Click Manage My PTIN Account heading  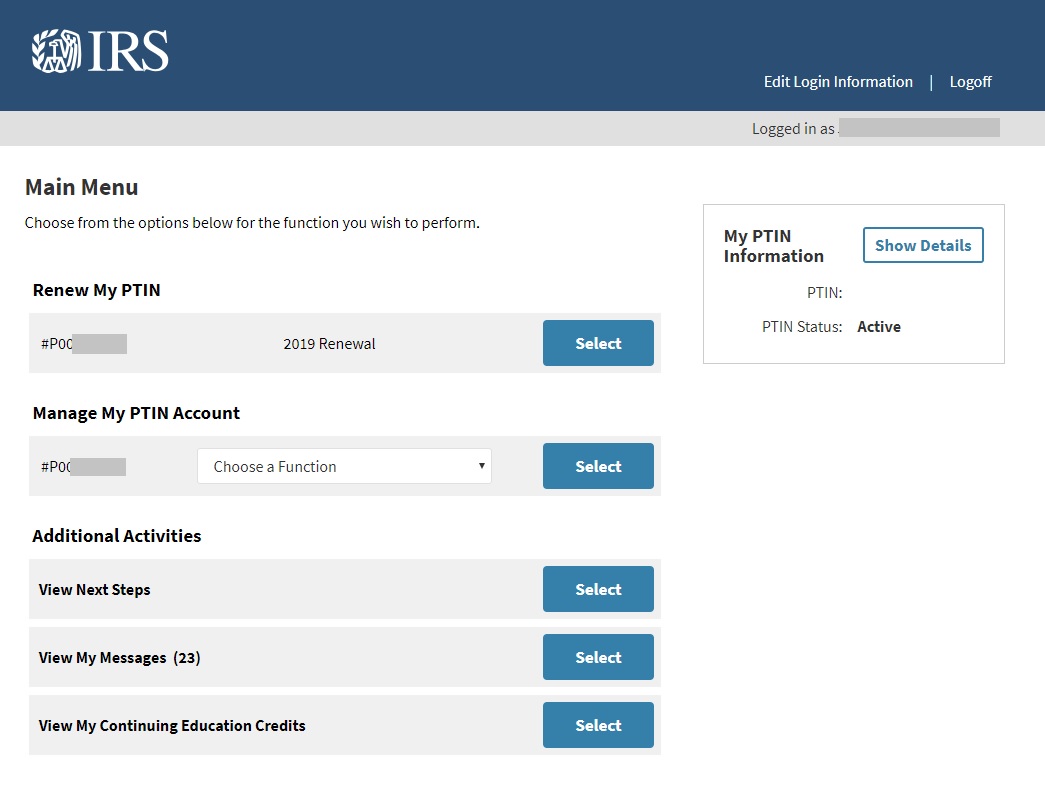(x=136, y=413)
